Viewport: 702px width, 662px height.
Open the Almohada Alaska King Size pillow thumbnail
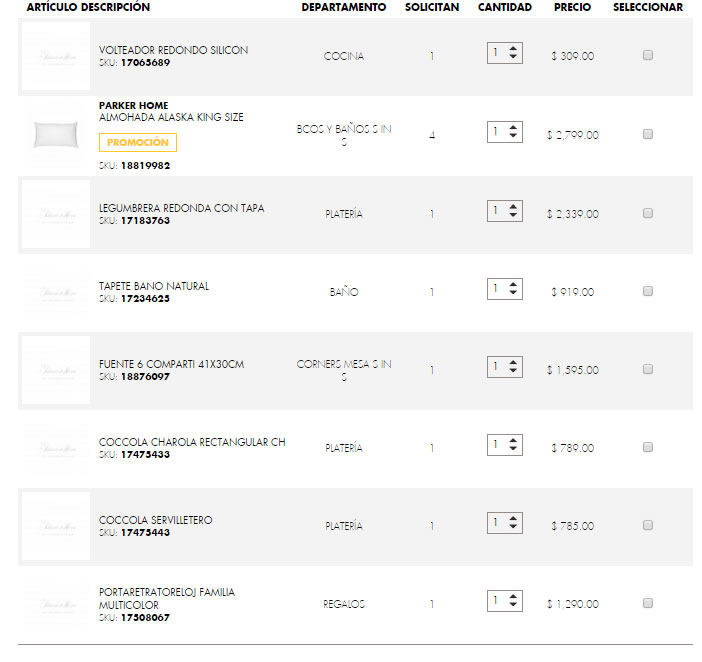(56, 135)
